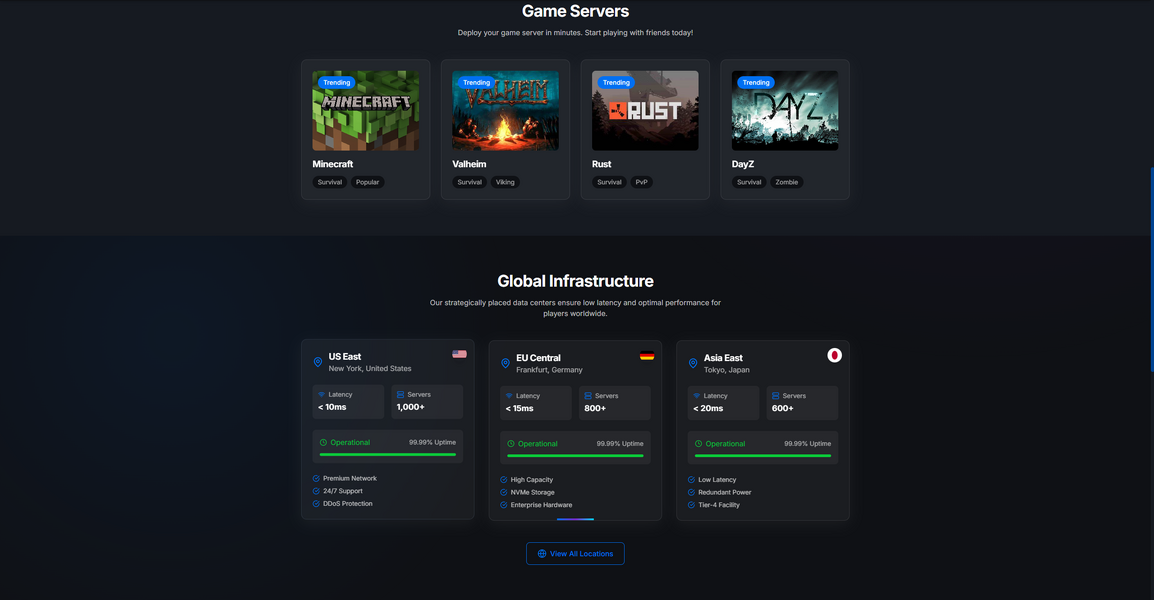Click the Survival tag on Valheim card

470,182
